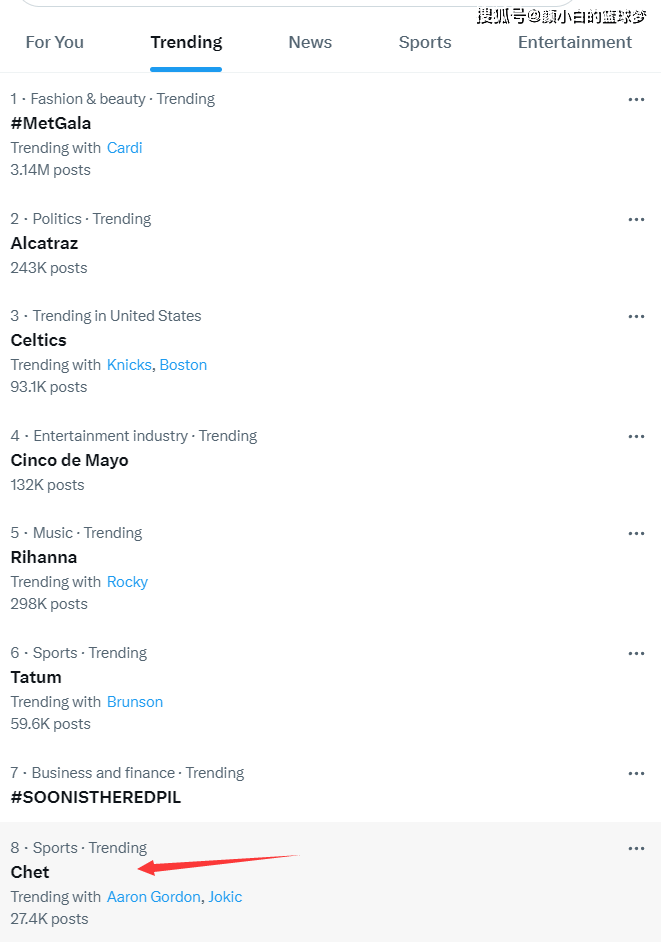
Task: Open more options for #MetGala trend
Action: (x=636, y=99)
